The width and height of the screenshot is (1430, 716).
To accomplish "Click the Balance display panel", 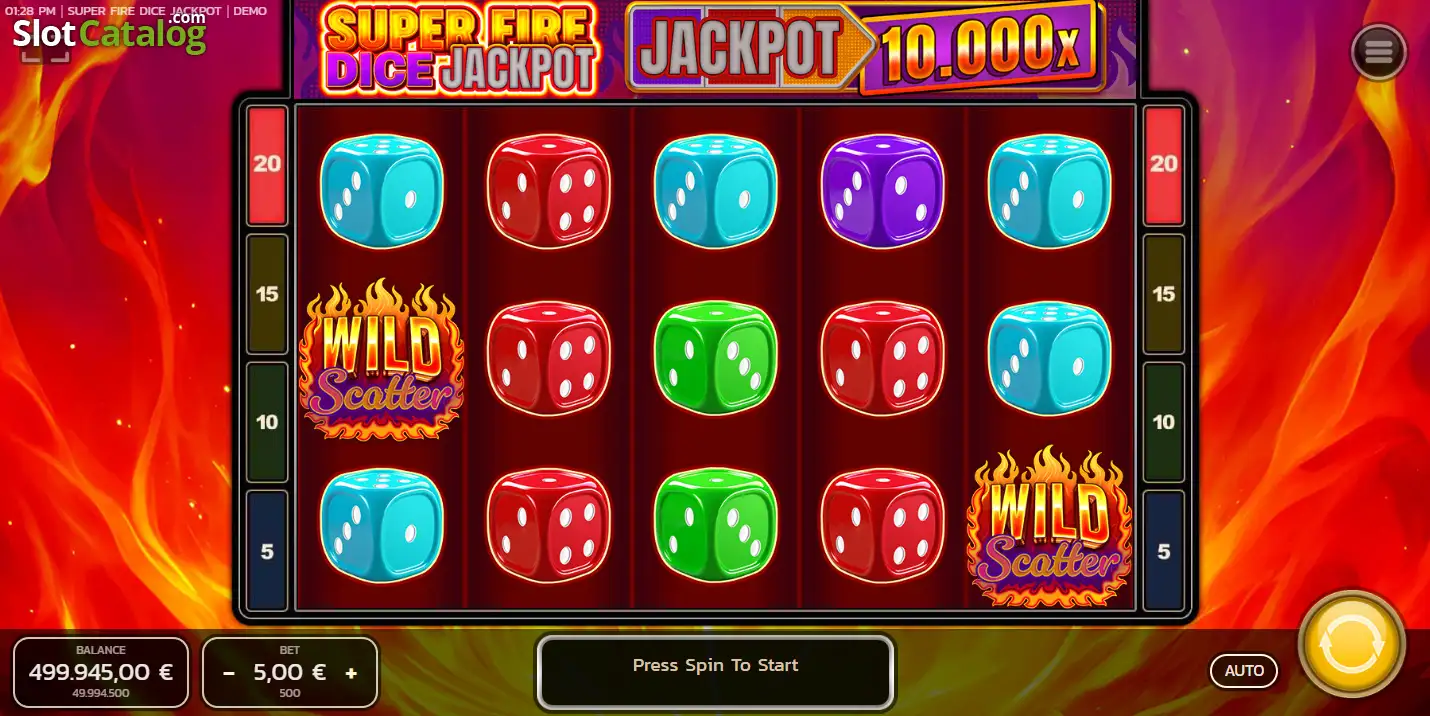I will tap(101, 672).
